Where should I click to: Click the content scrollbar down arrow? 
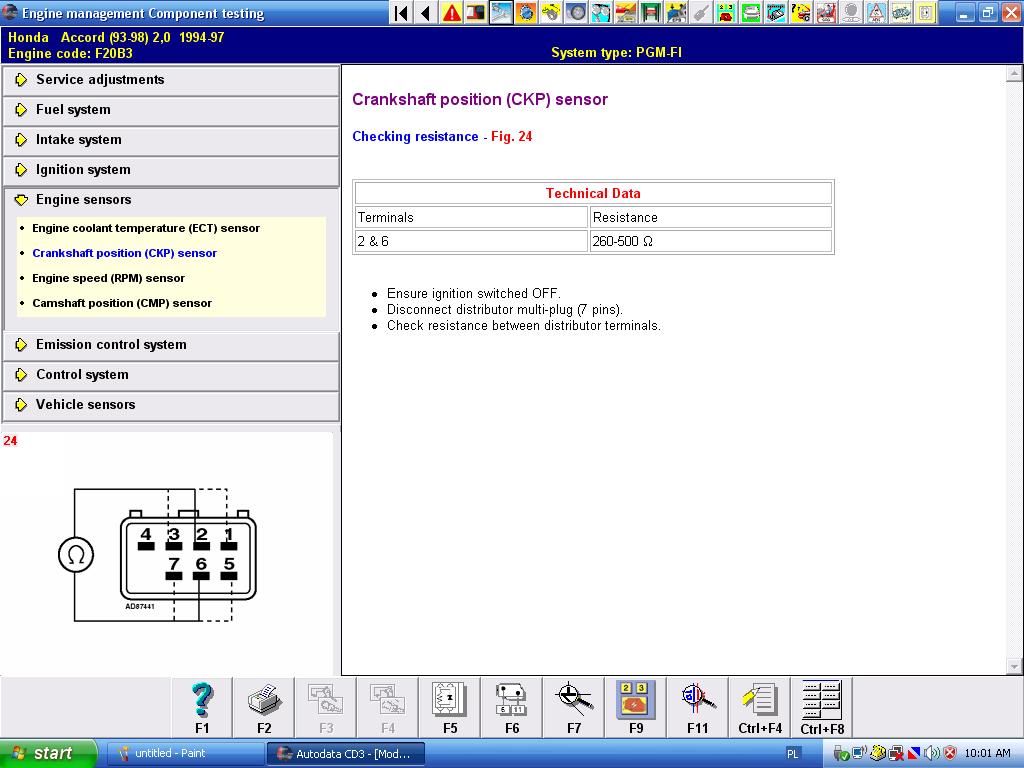(x=1014, y=667)
